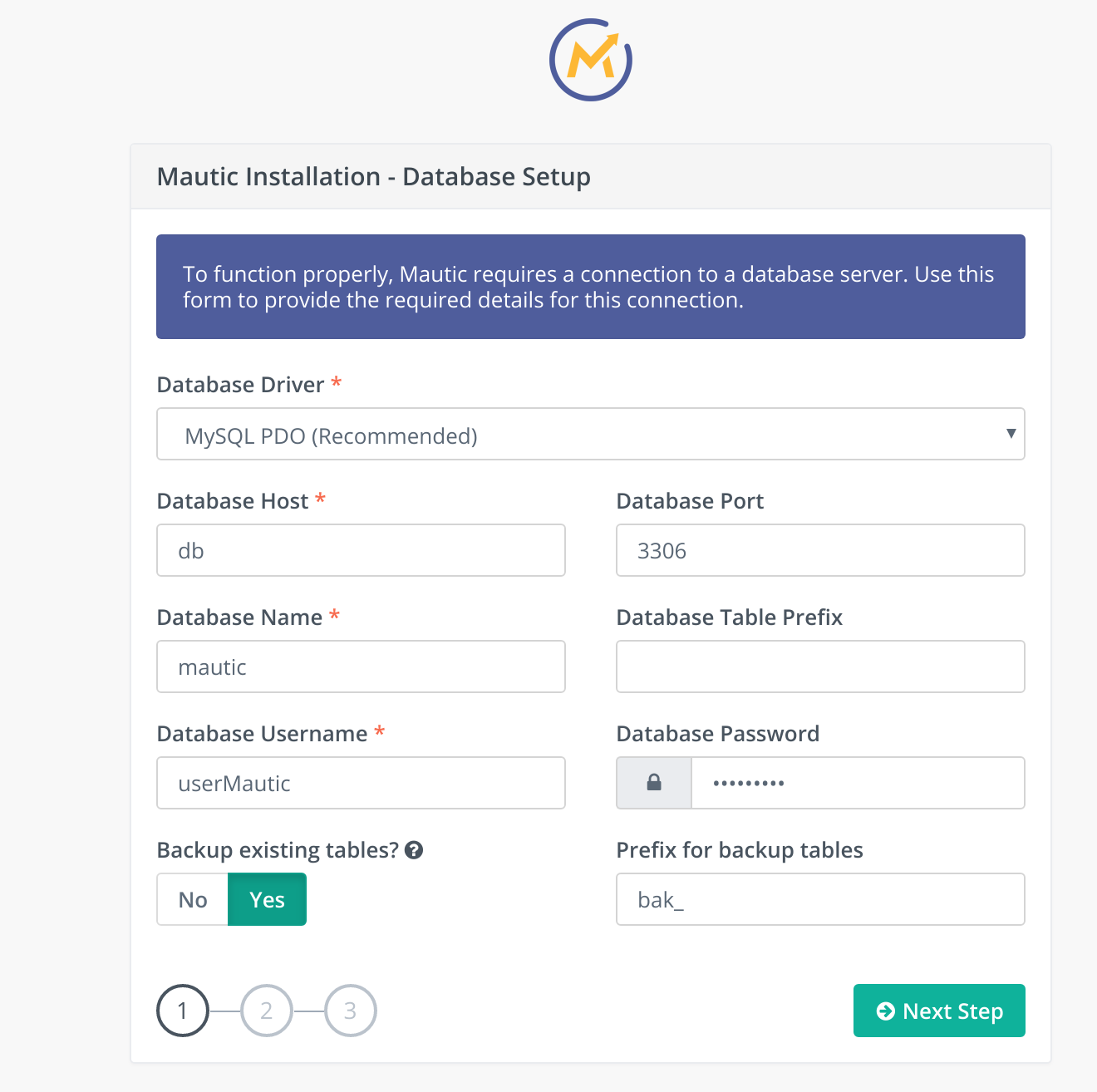Click the blue database connection info banner

591,287
